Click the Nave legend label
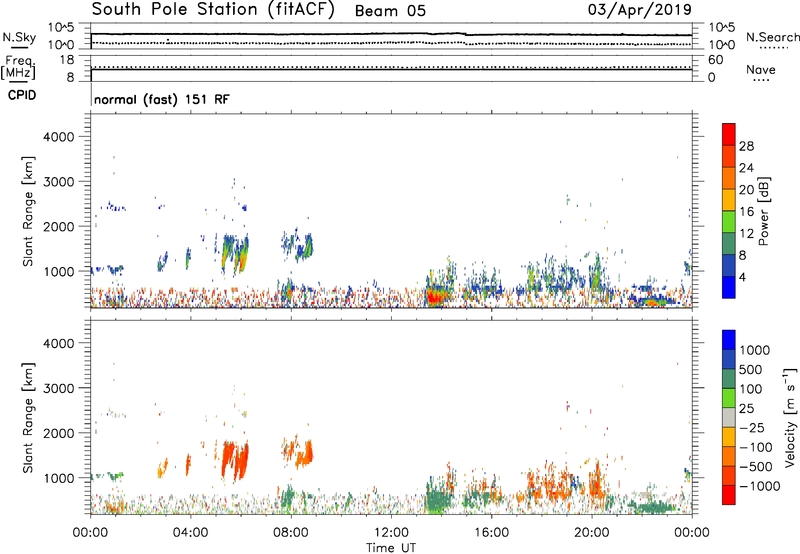The image size is (800, 554). (761, 69)
